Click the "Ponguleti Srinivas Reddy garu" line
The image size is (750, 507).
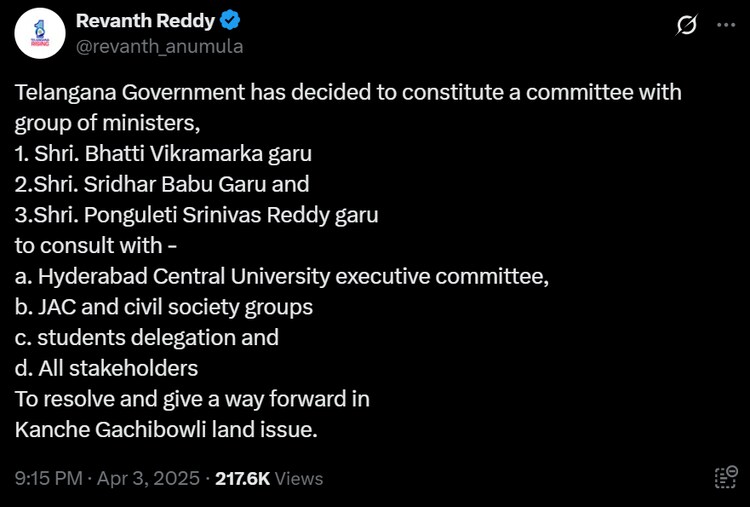click(196, 215)
